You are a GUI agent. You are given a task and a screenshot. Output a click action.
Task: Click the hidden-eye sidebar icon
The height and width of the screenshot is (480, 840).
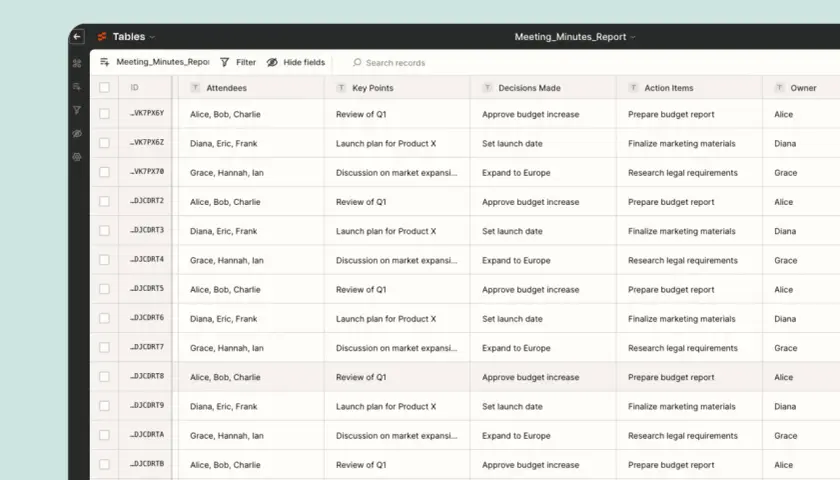tap(77, 133)
